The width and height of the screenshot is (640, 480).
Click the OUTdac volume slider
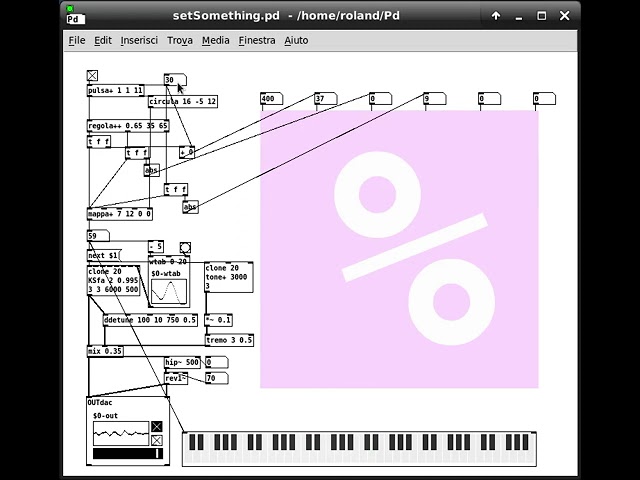click(x=128, y=453)
